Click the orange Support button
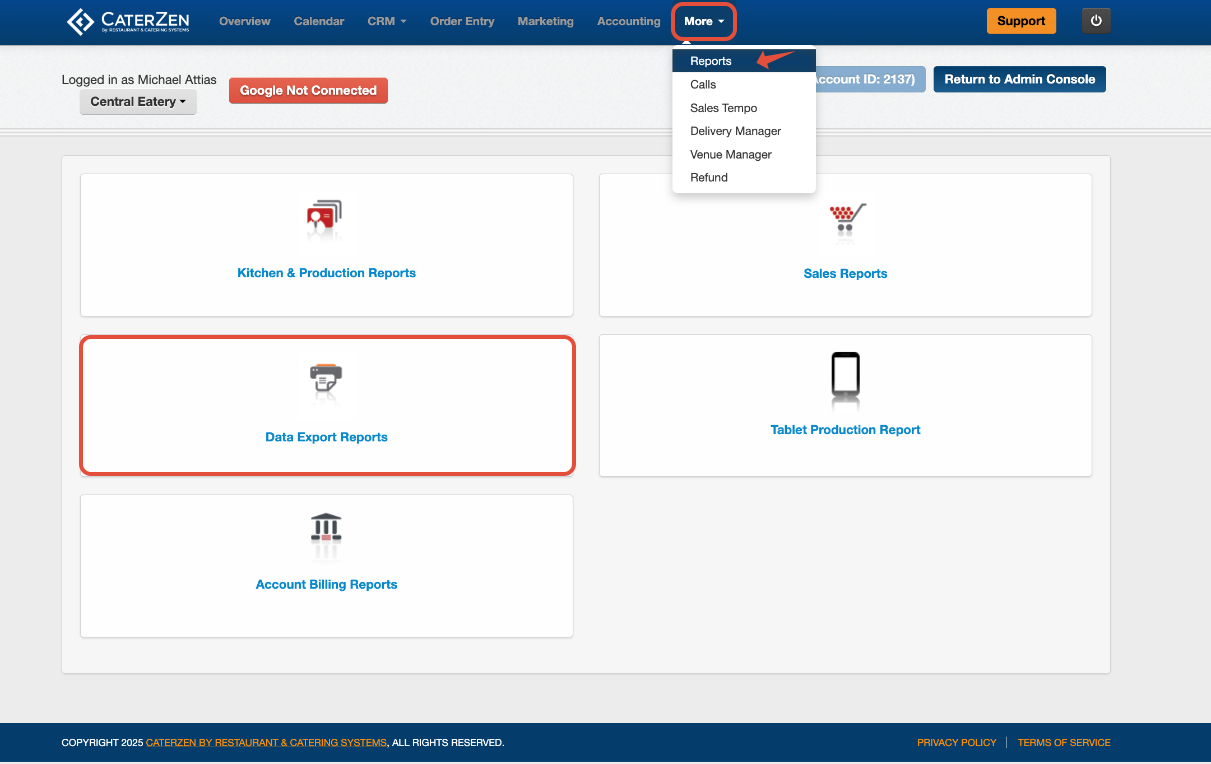The width and height of the screenshot is (1211, 764). coord(1021,21)
